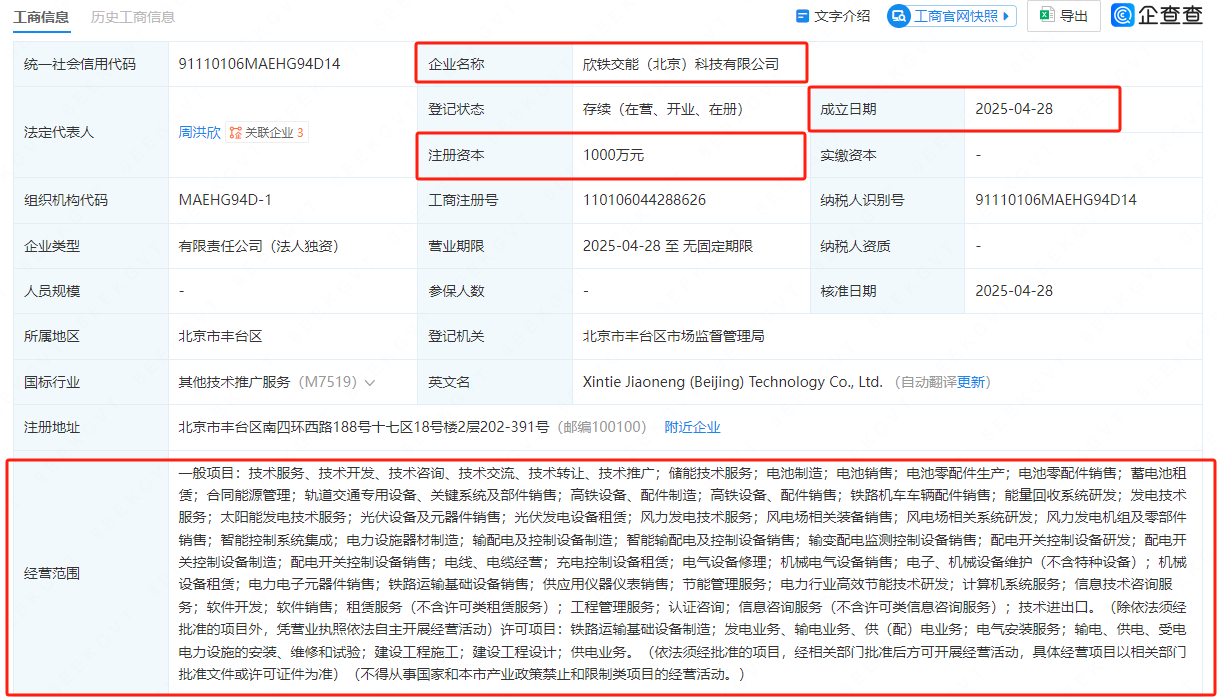
Task: Click the 营业期限 label cell
Action: (495, 246)
